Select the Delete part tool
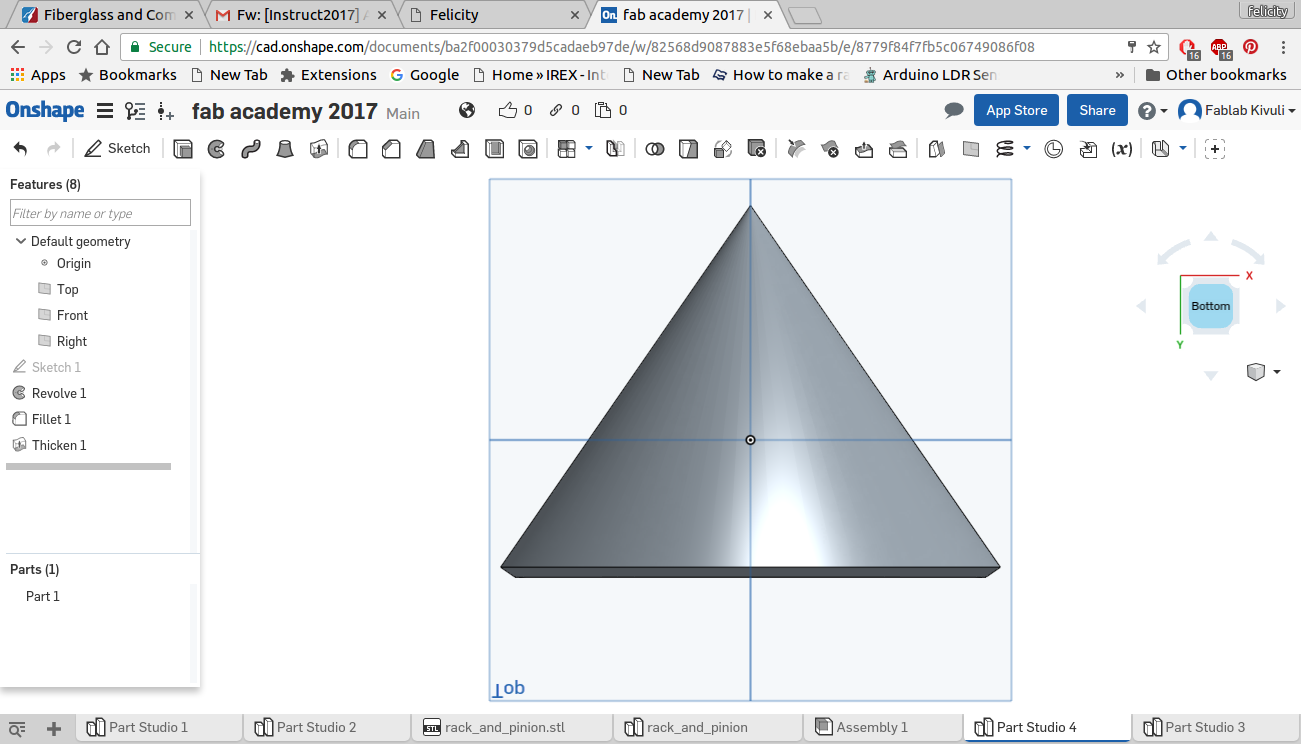 coord(756,149)
